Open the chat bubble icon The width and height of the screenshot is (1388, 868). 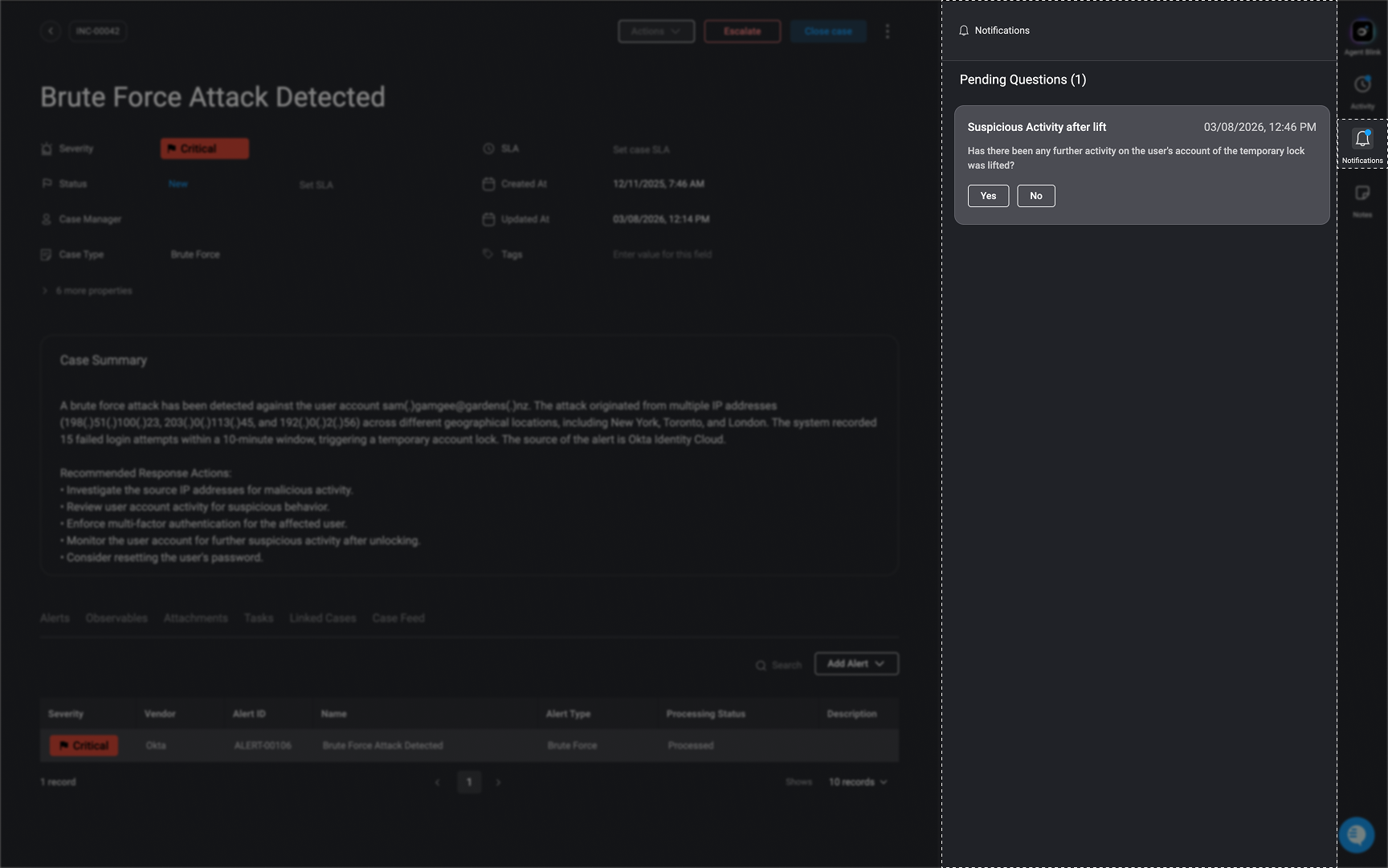1357,835
